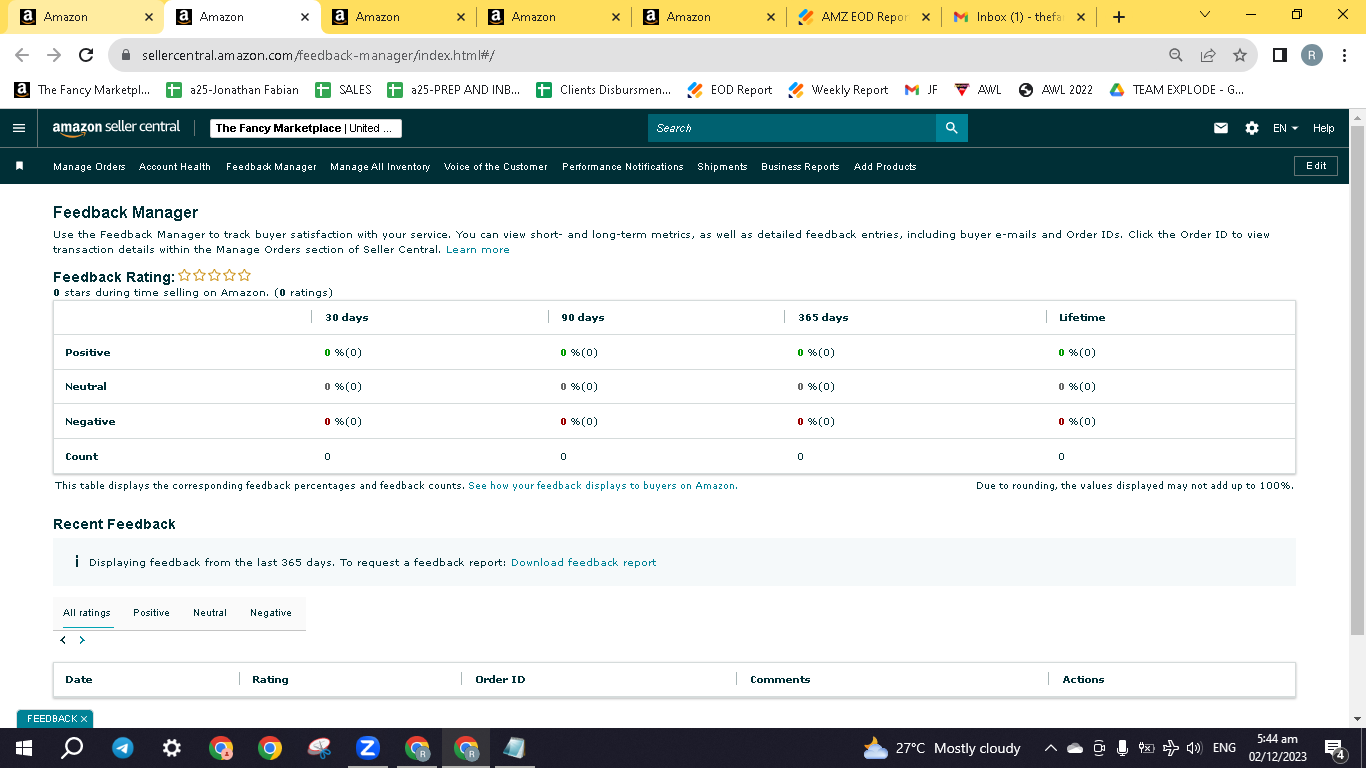
Task: Open Chrome tab search chevron
Action: [x=1204, y=15]
